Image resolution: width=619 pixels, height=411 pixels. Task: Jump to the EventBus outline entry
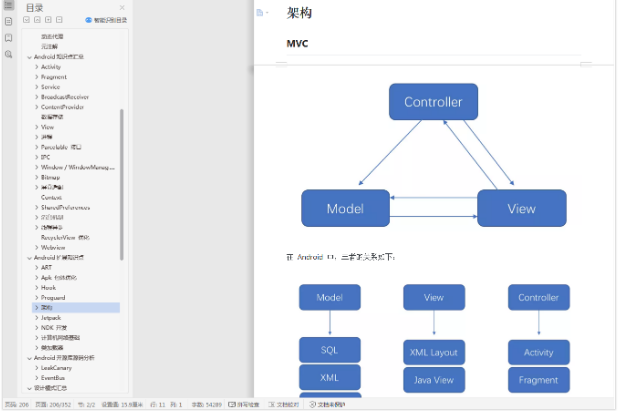53,378
